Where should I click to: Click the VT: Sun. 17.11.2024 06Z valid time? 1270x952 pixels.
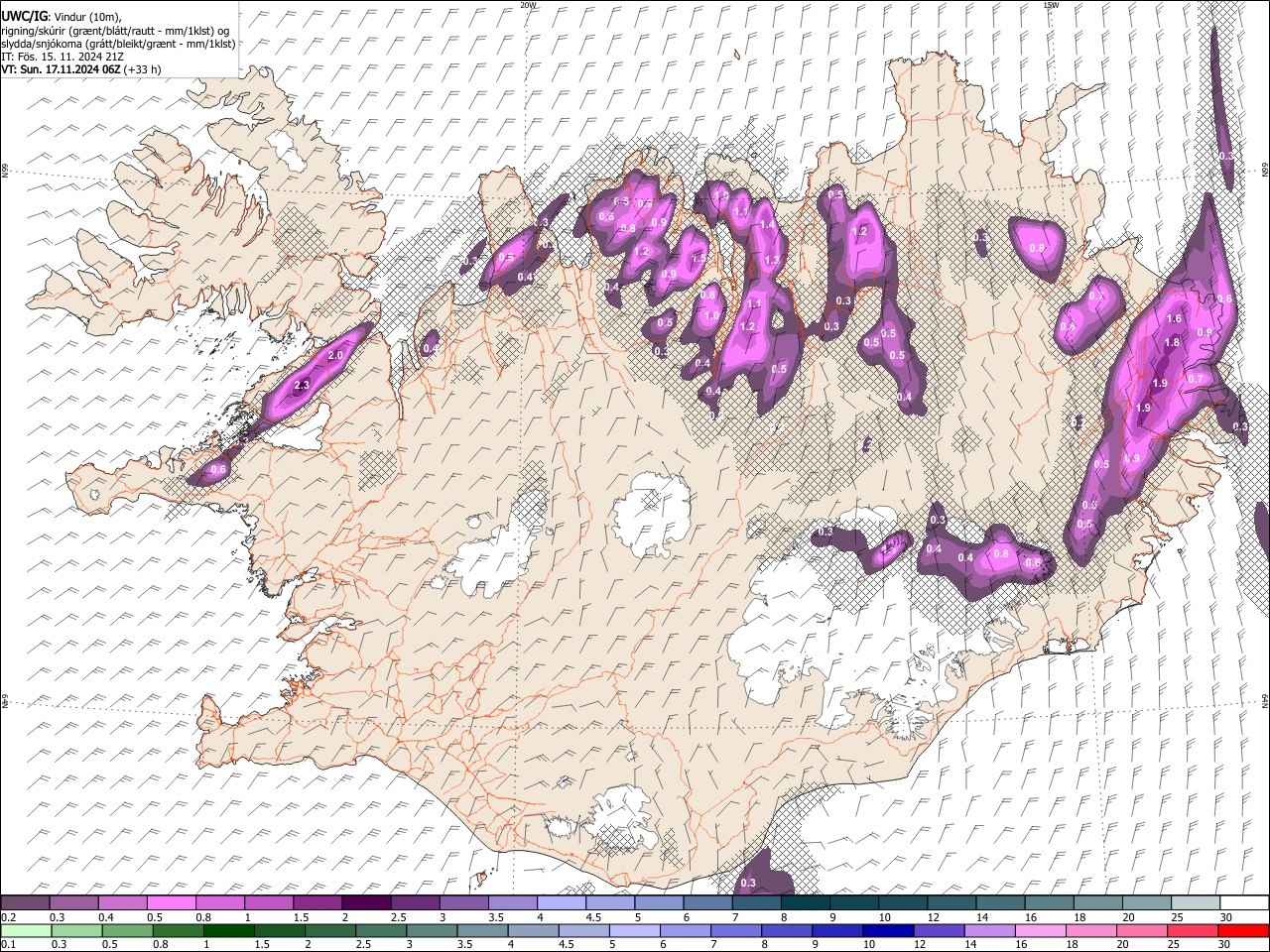click(62, 69)
